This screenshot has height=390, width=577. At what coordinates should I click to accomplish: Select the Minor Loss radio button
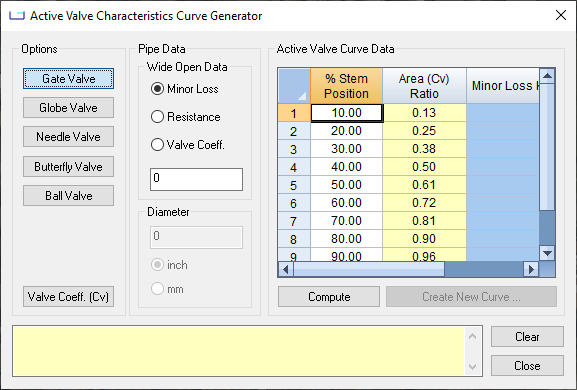(x=185, y=89)
